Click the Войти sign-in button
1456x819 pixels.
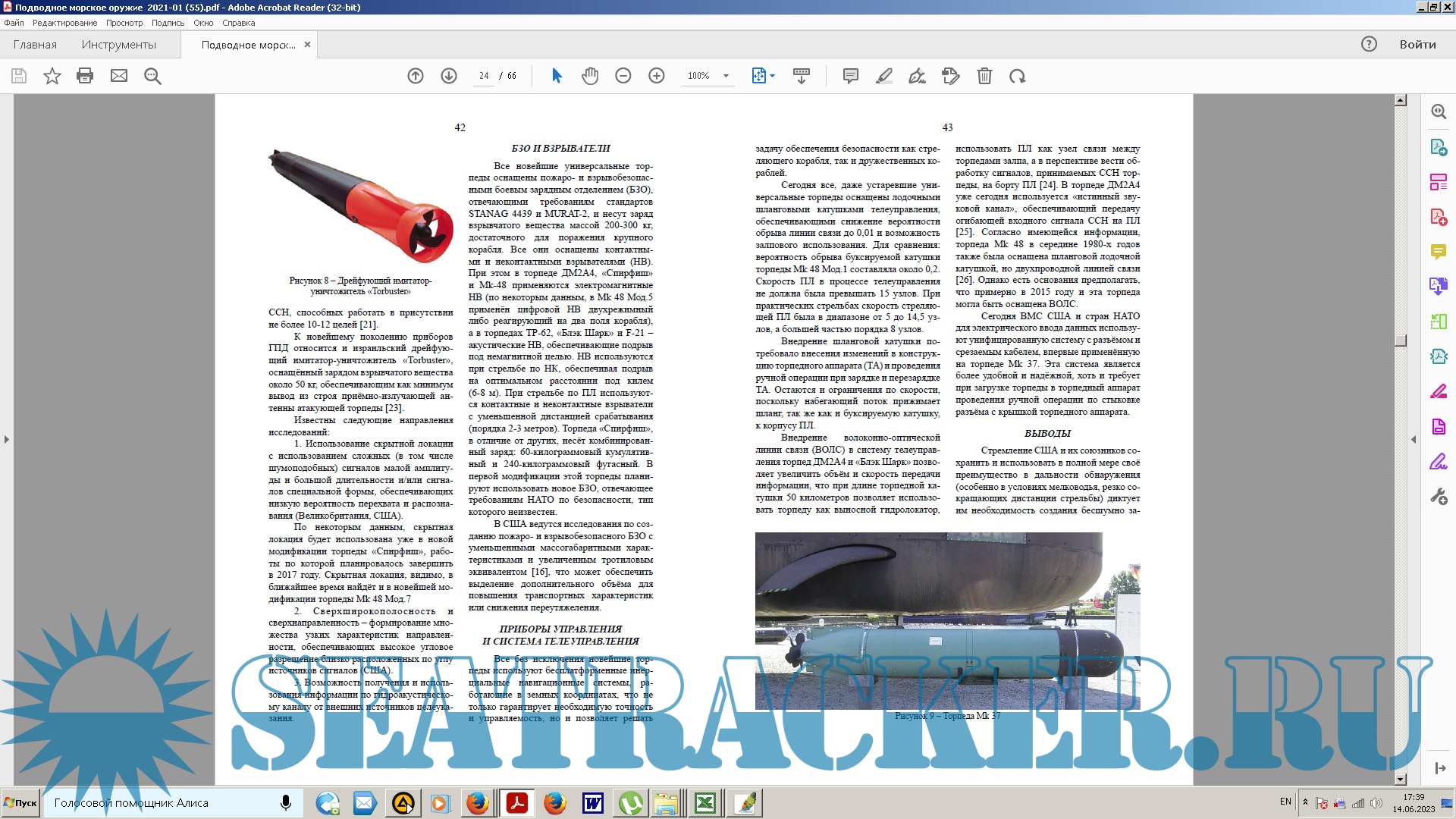[x=1417, y=44]
